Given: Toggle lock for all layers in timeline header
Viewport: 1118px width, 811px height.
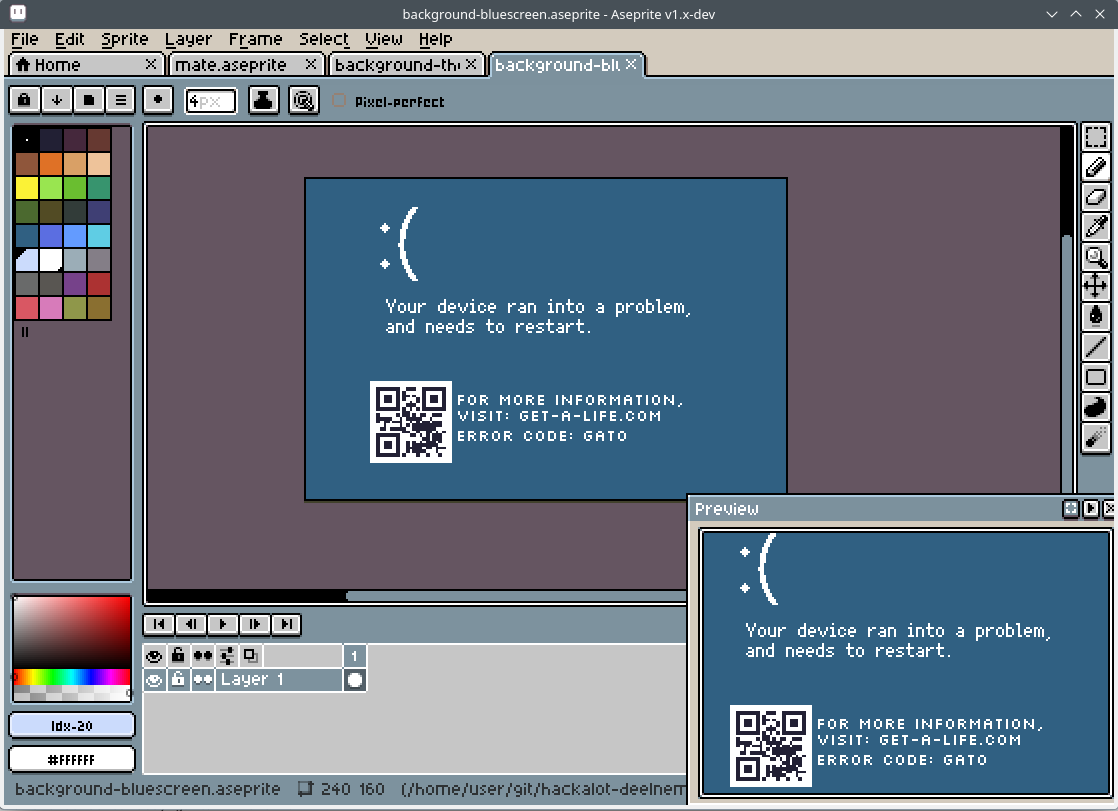Looking at the screenshot, I should 178,656.
